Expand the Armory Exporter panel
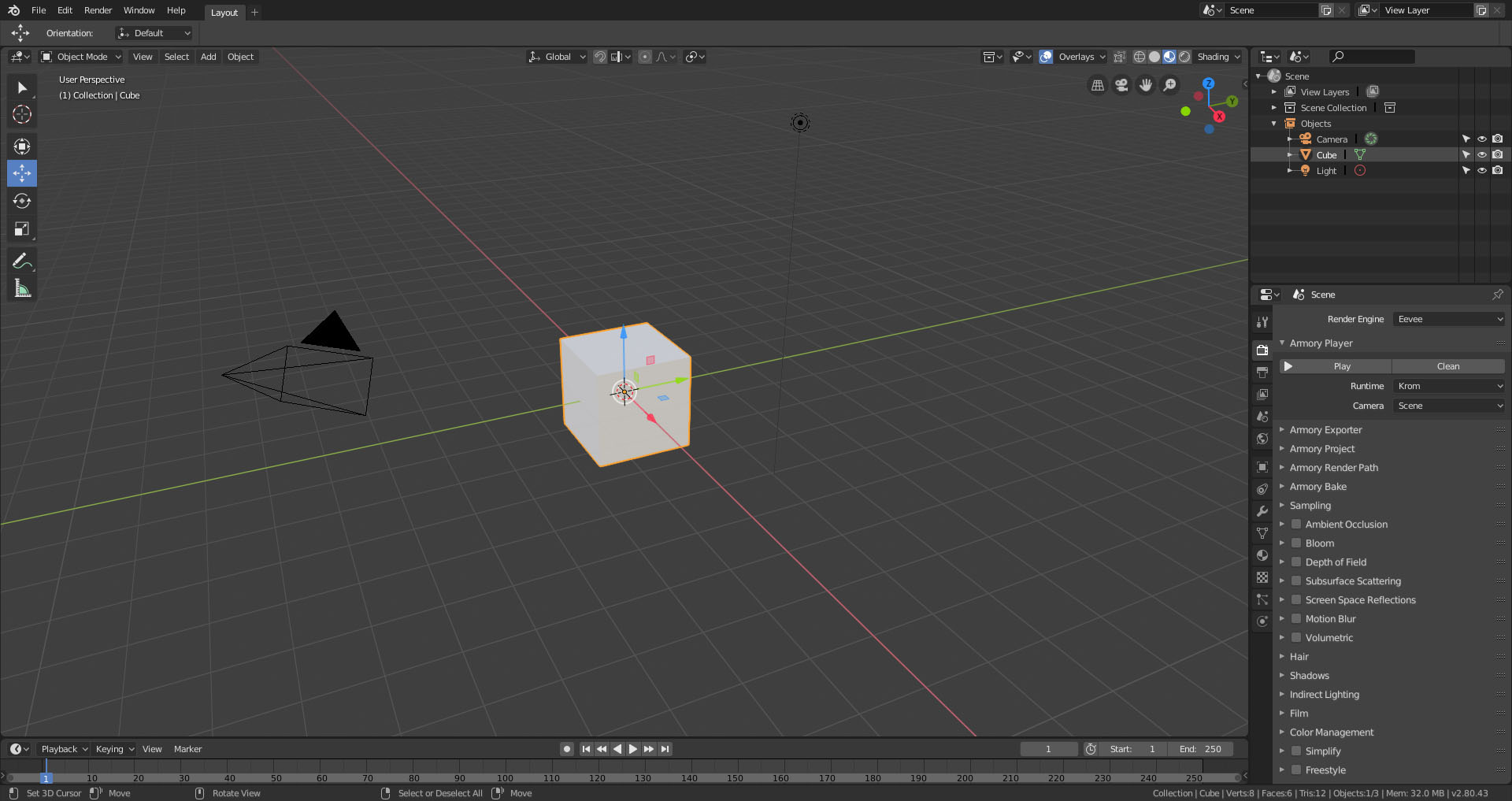This screenshot has width=1512, height=801. tap(1325, 430)
